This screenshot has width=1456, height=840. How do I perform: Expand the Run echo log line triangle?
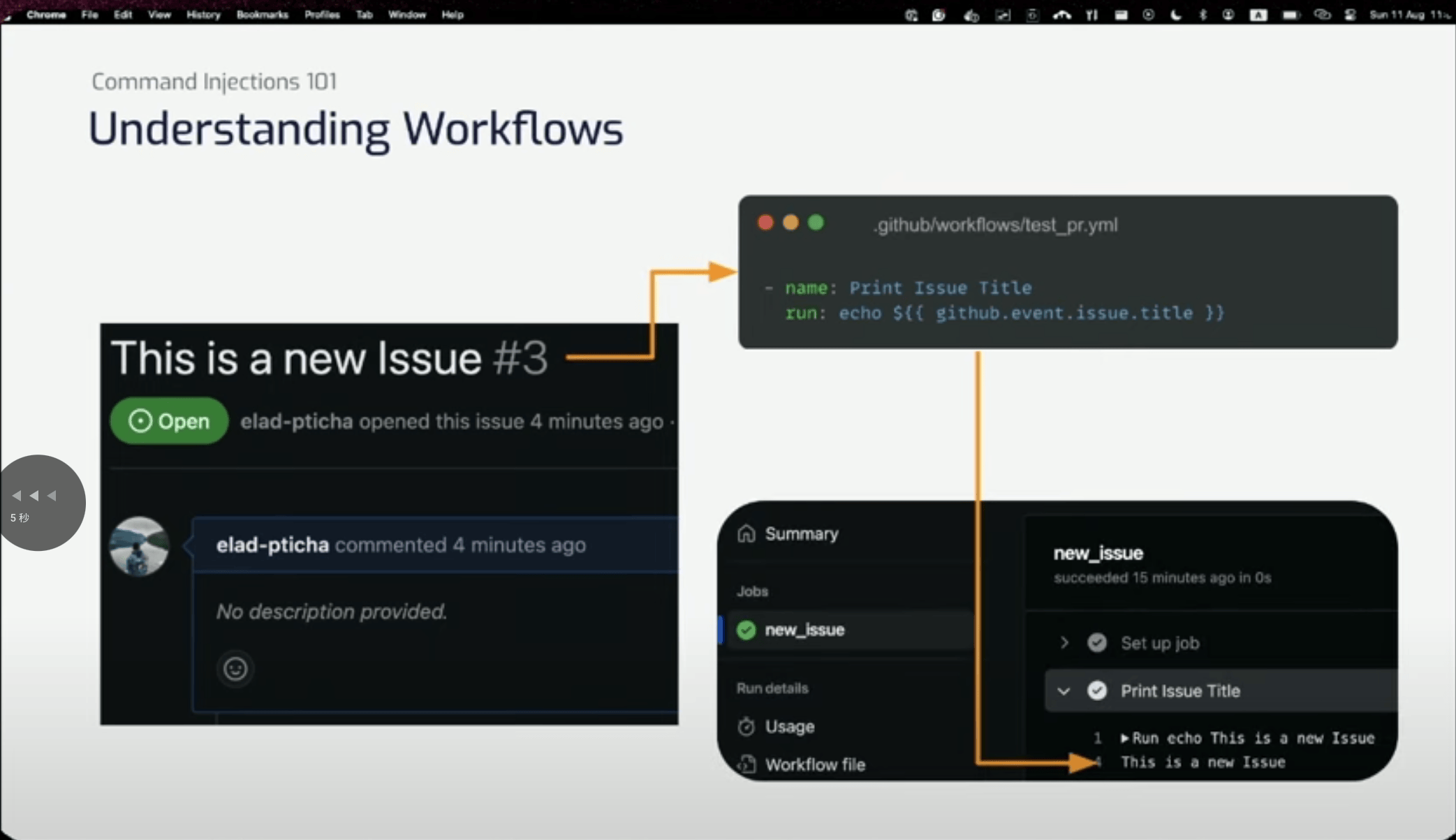(x=1124, y=738)
